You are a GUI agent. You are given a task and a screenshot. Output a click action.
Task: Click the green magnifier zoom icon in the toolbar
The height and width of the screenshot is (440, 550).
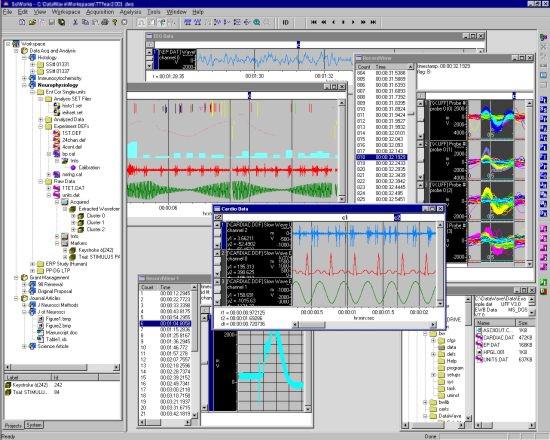click(x=257, y=22)
